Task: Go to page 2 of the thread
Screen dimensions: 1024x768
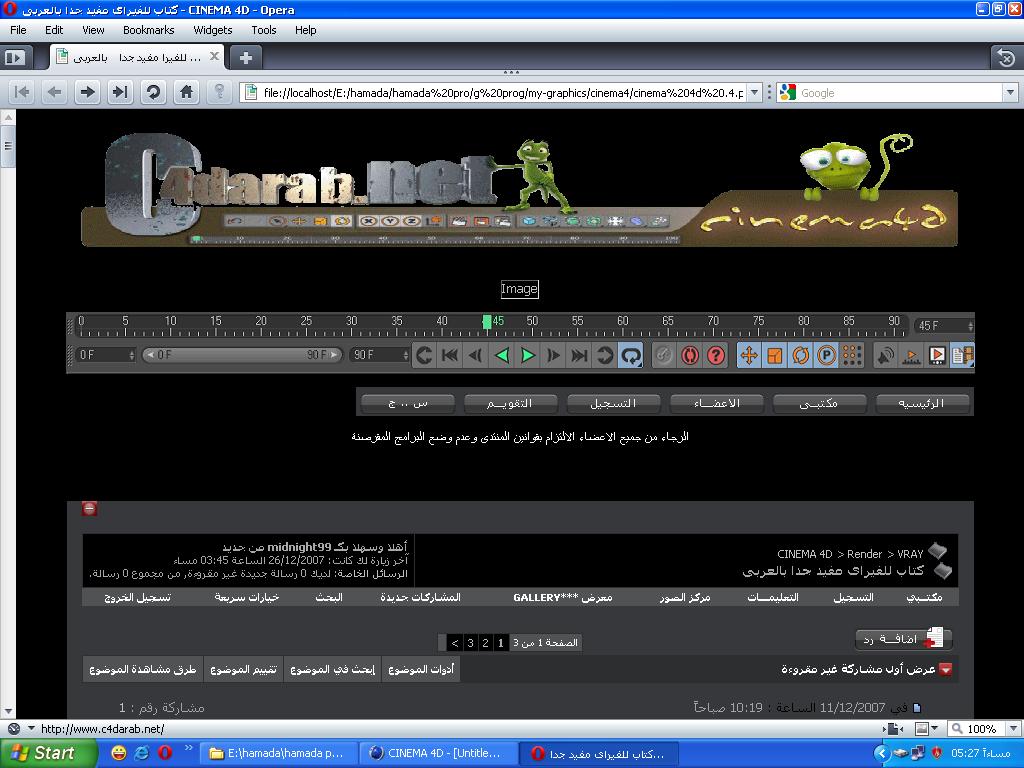Action: [x=485, y=643]
